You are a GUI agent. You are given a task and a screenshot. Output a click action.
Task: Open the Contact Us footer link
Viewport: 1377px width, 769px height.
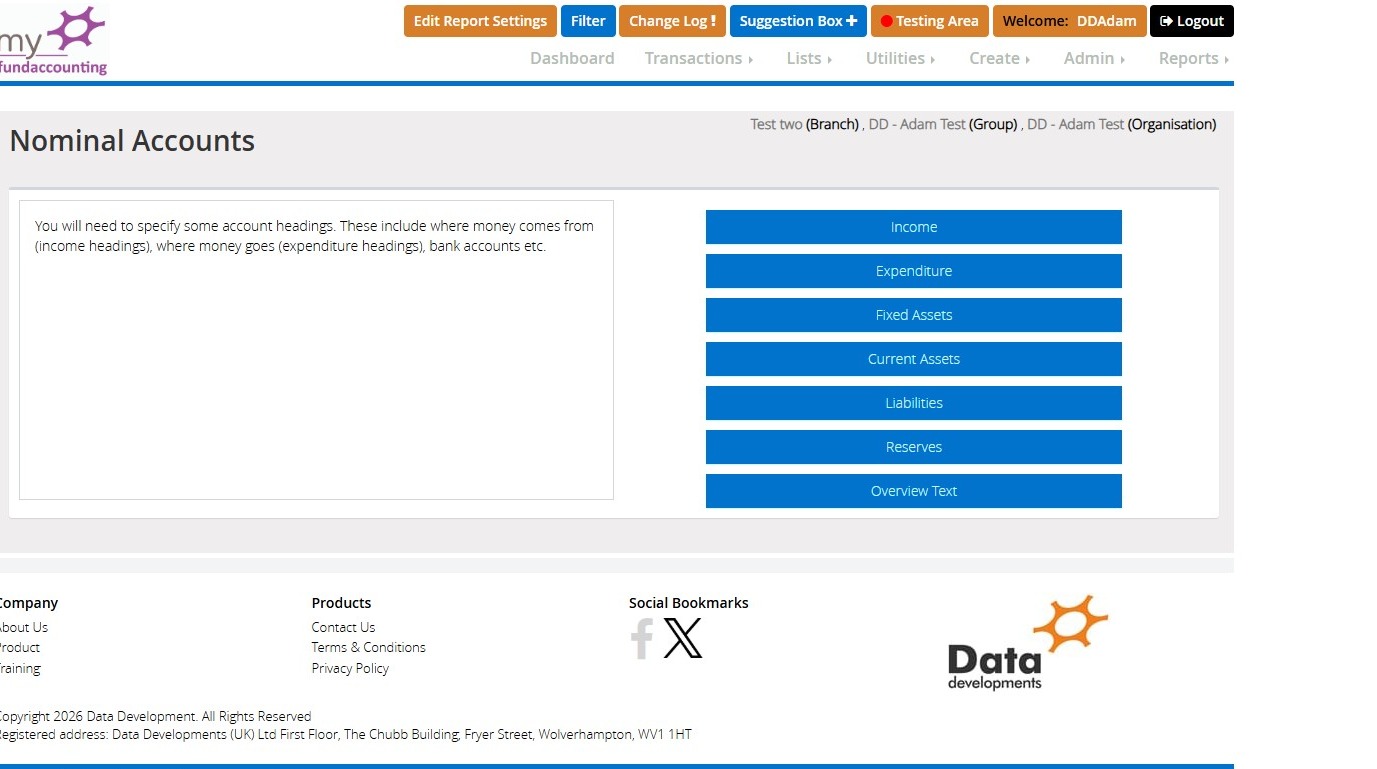click(x=343, y=627)
